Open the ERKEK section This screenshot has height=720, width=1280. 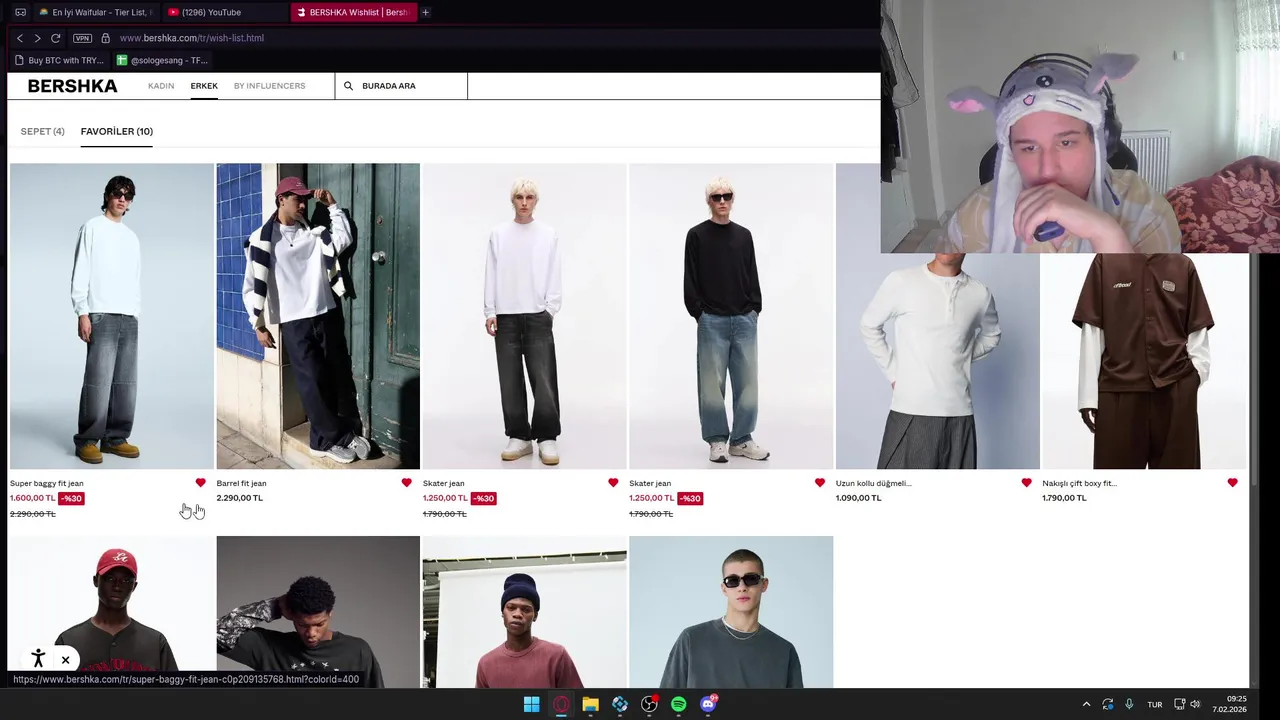coord(204,86)
